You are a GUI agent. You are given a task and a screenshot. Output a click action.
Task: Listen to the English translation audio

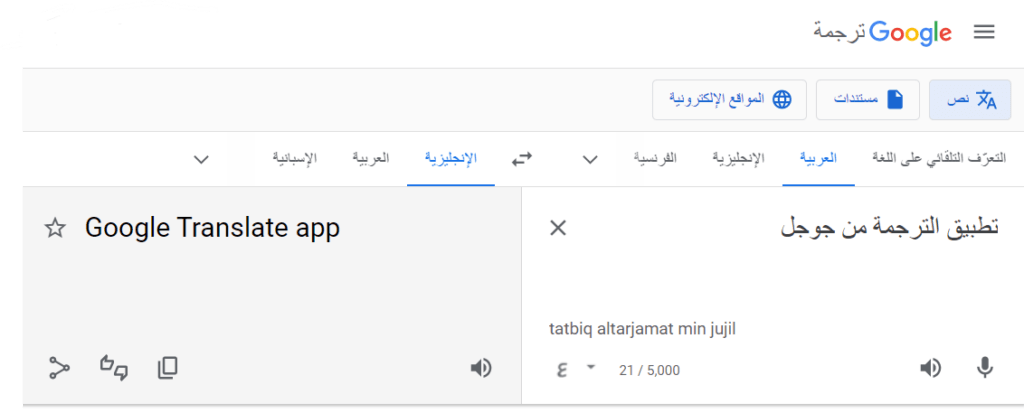(x=481, y=368)
